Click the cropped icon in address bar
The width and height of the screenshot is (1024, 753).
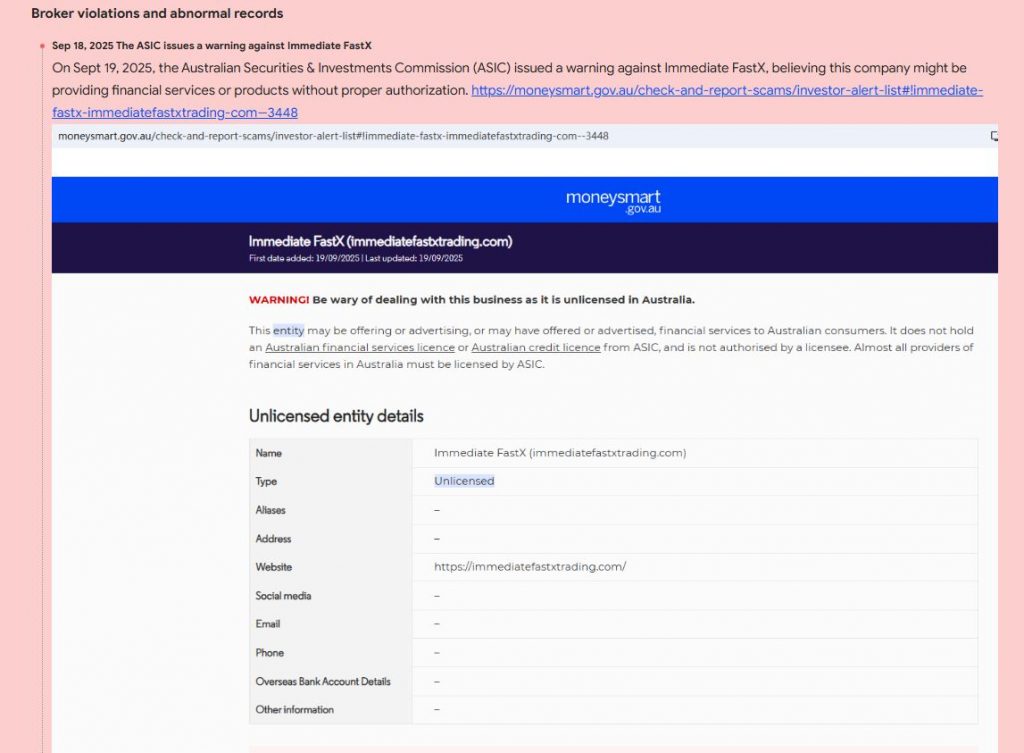993,135
